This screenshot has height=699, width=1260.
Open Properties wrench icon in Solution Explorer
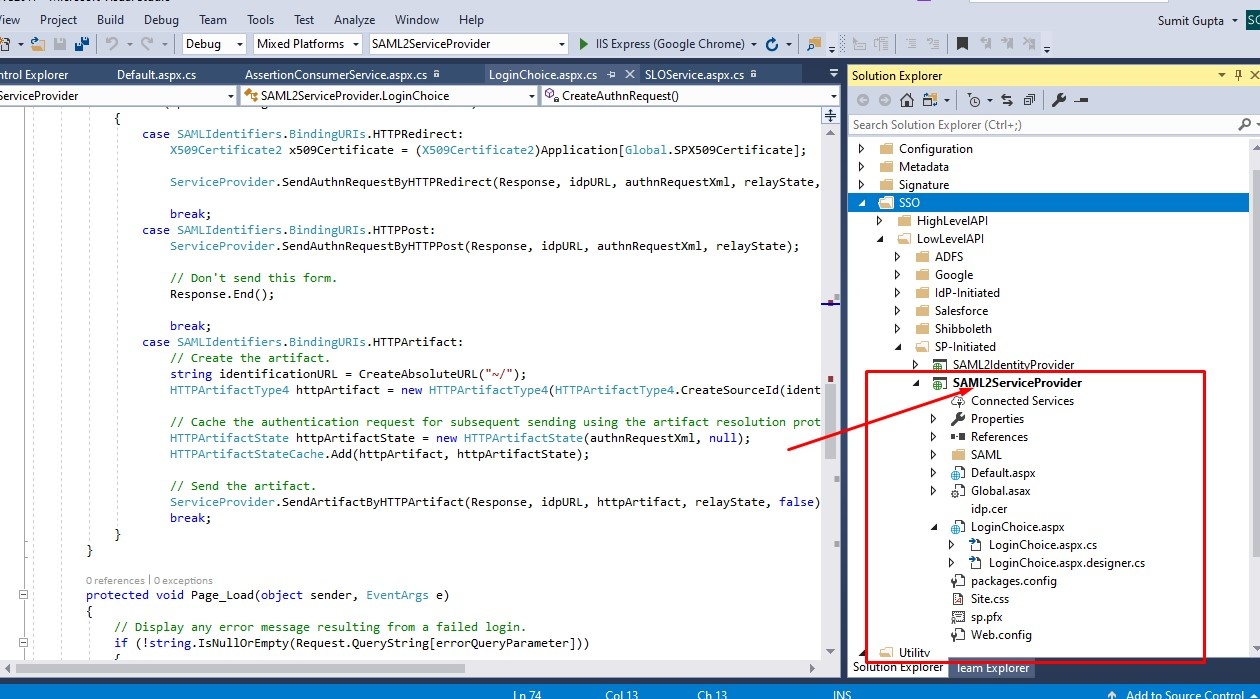pyautogui.click(x=1059, y=100)
